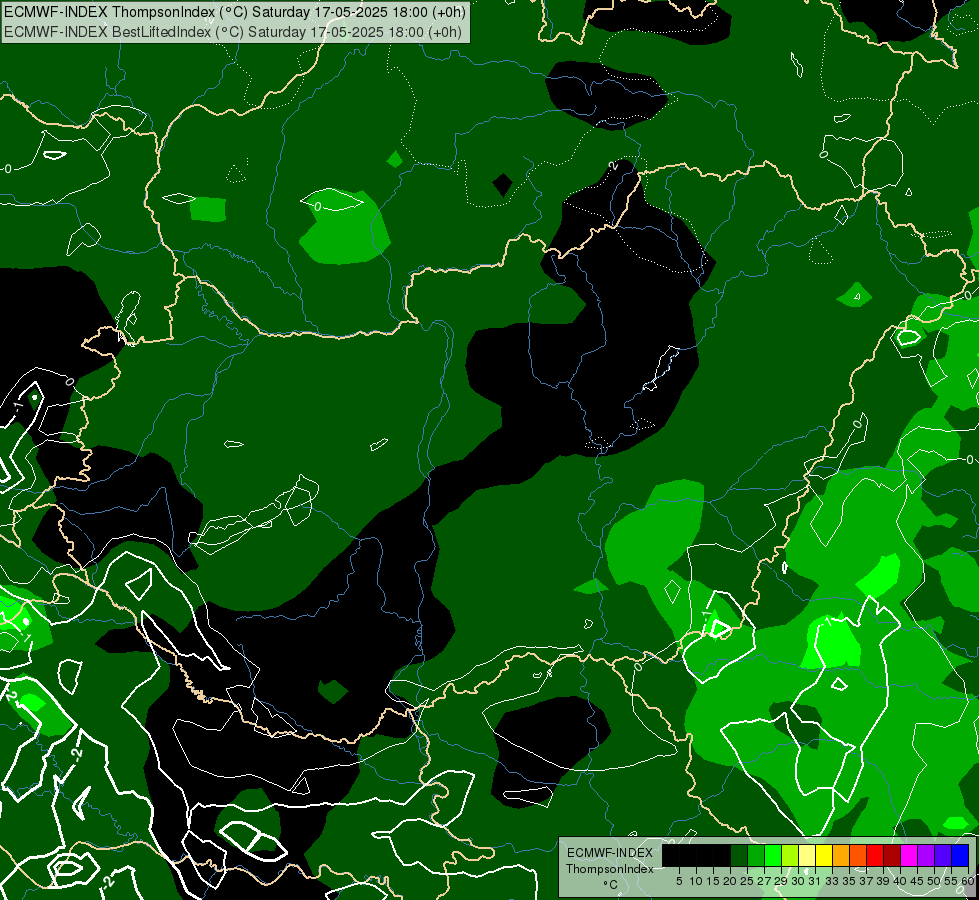Image resolution: width=979 pixels, height=900 pixels.
Task: Select the ThompsonIndex label in the legend
Action: tap(610, 869)
